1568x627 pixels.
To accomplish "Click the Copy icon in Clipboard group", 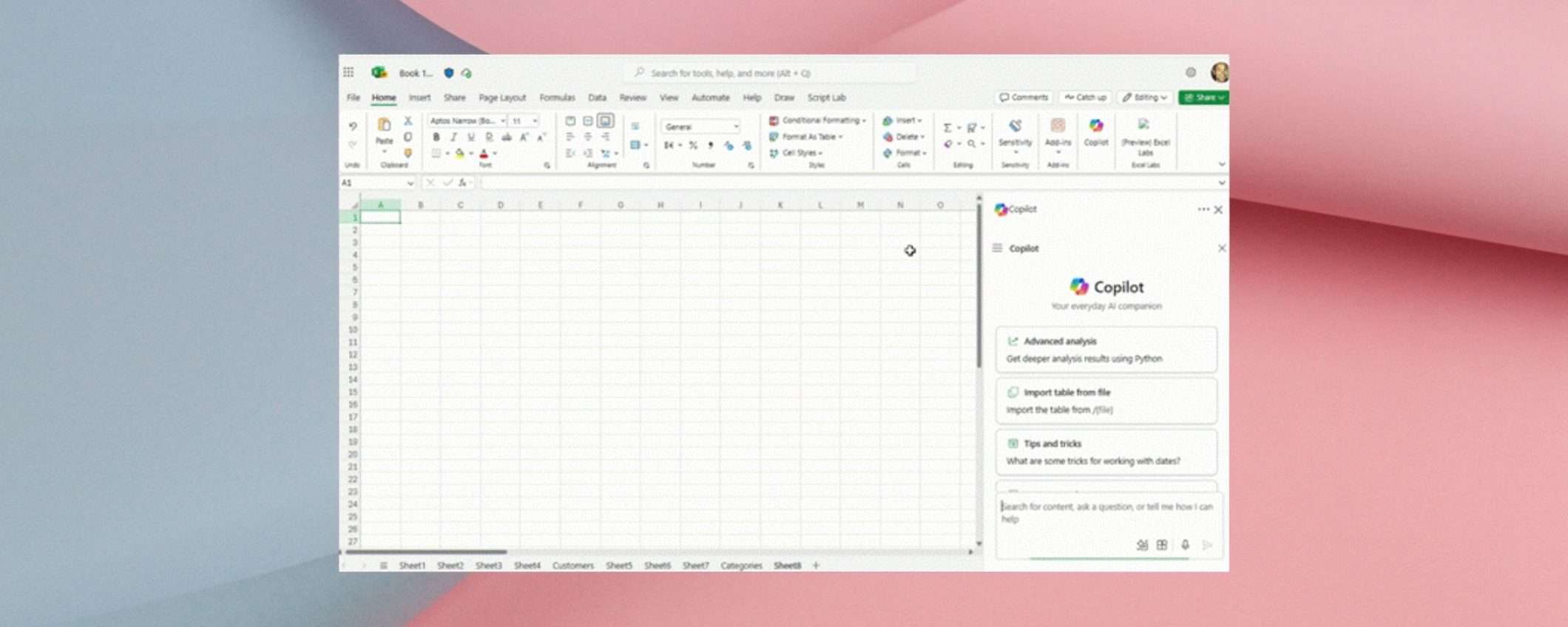I will click(408, 137).
